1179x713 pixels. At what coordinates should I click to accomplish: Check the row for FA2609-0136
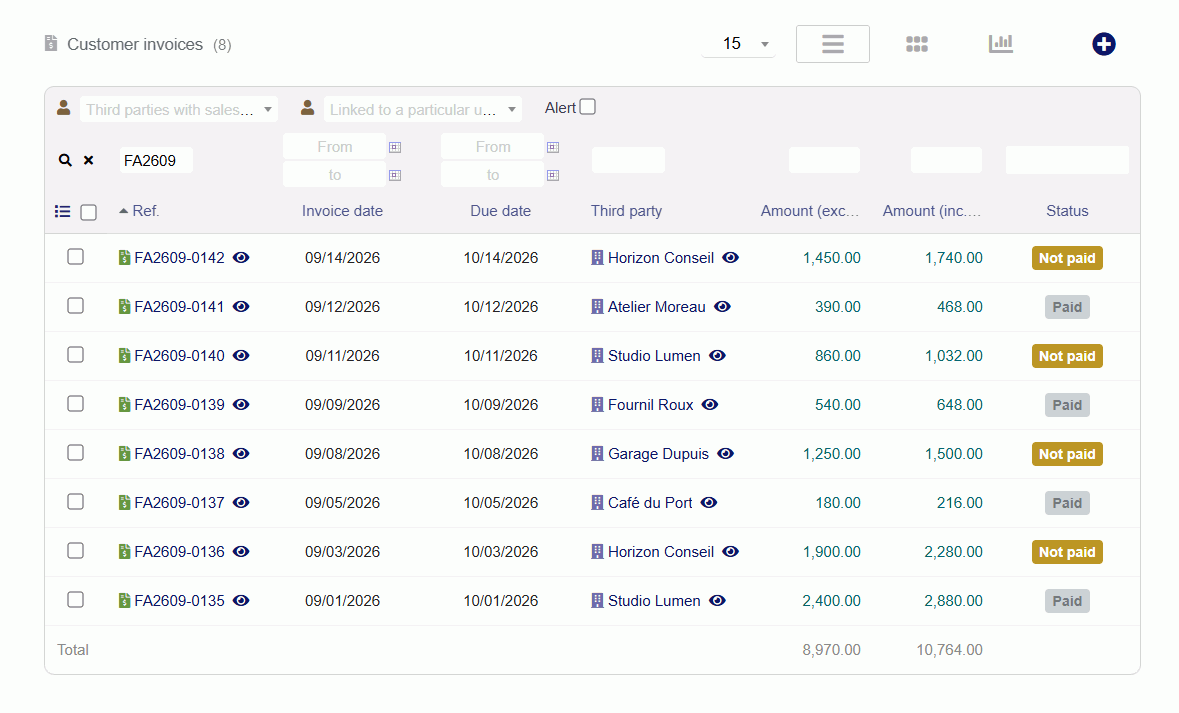pyautogui.click(x=75, y=551)
